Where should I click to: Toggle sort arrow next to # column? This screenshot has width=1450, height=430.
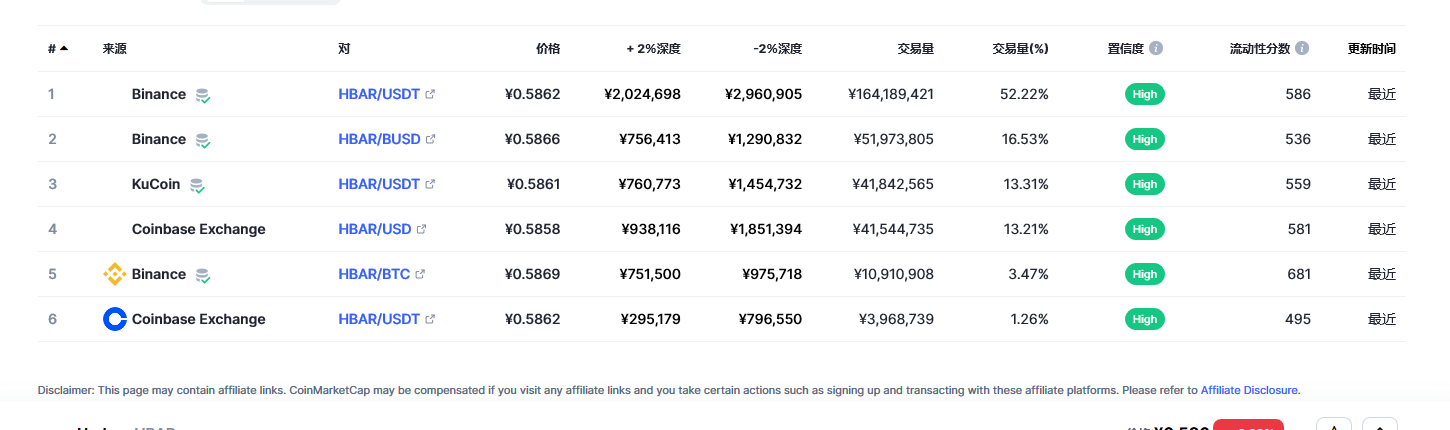click(x=64, y=48)
